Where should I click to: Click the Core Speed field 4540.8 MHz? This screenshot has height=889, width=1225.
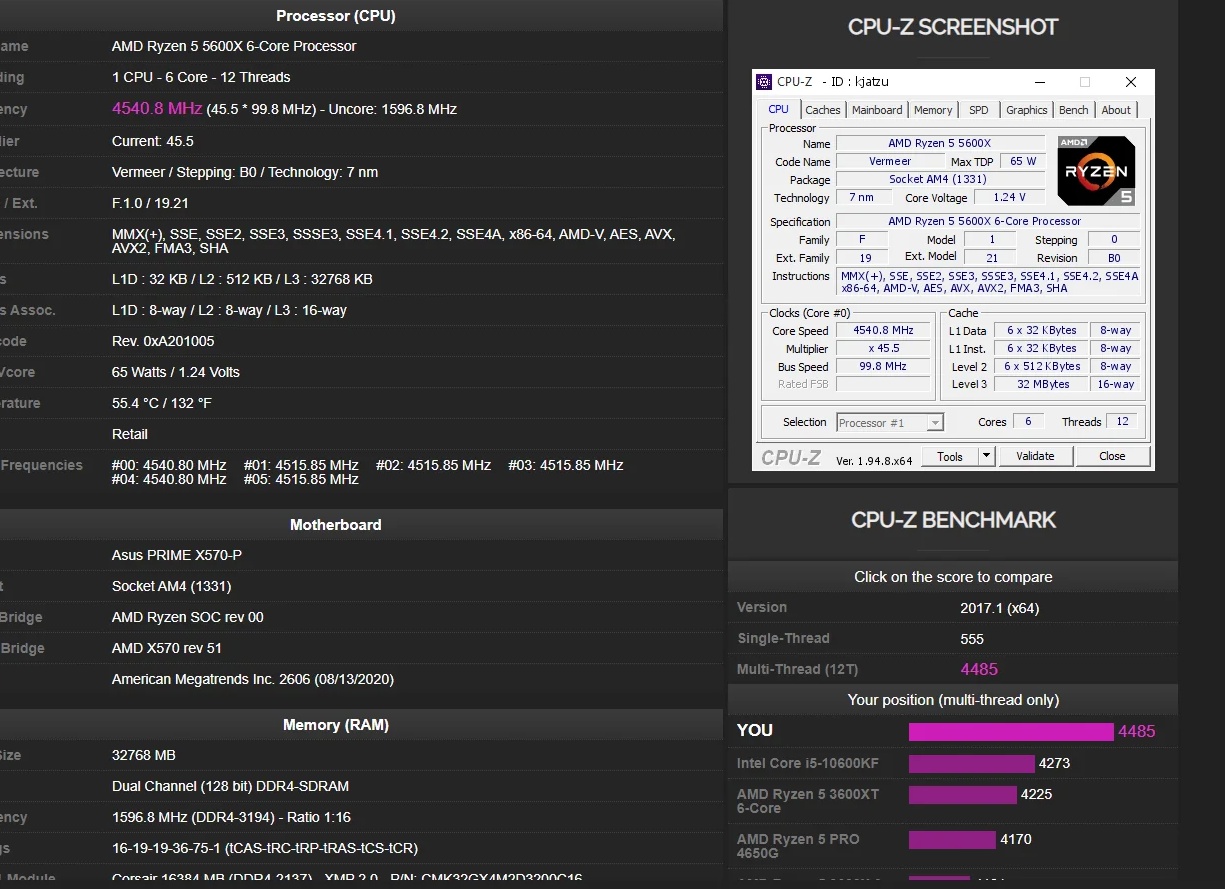point(883,331)
